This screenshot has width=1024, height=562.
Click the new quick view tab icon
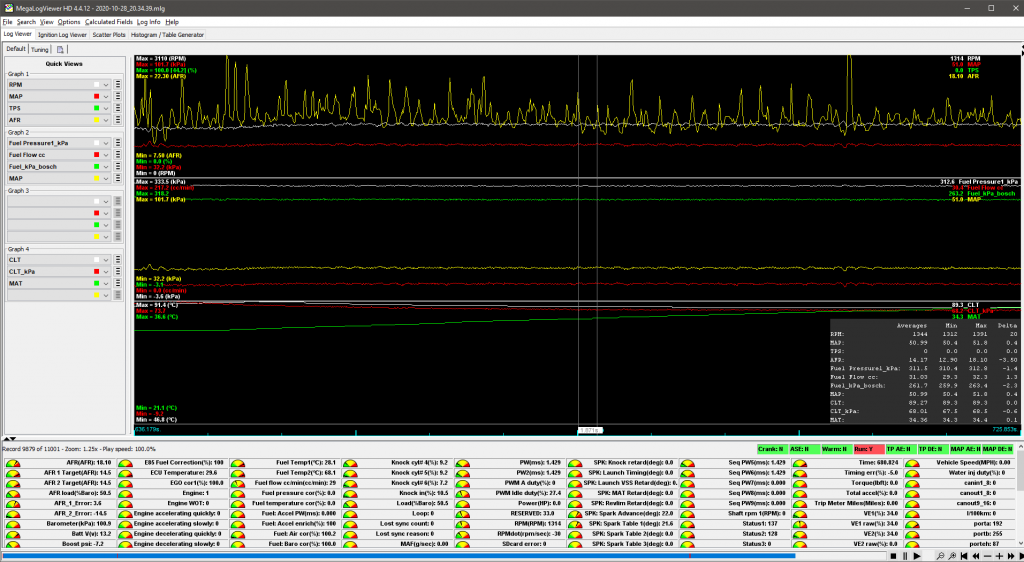coord(60,50)
